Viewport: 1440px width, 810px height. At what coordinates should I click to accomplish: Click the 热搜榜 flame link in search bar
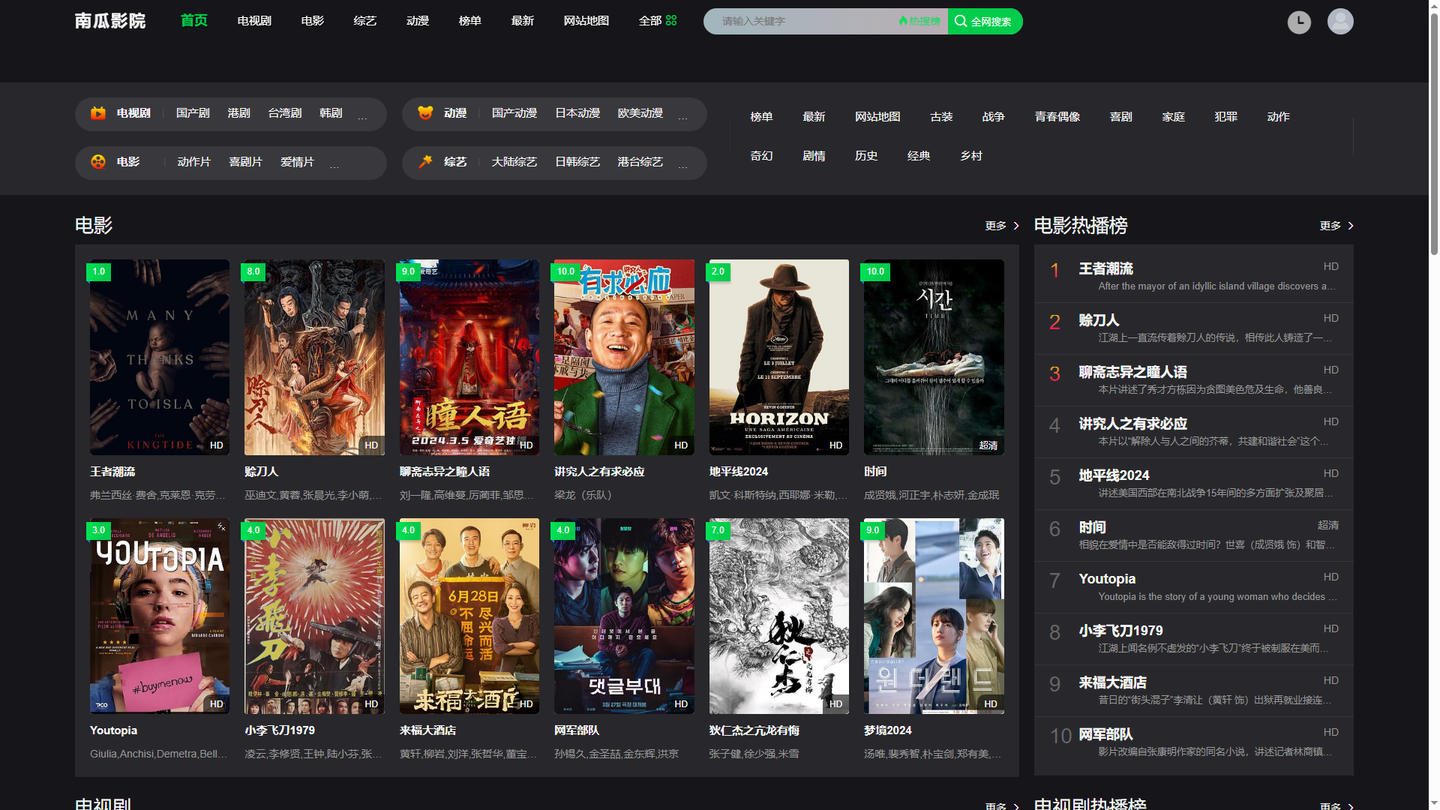click(919, 21)
